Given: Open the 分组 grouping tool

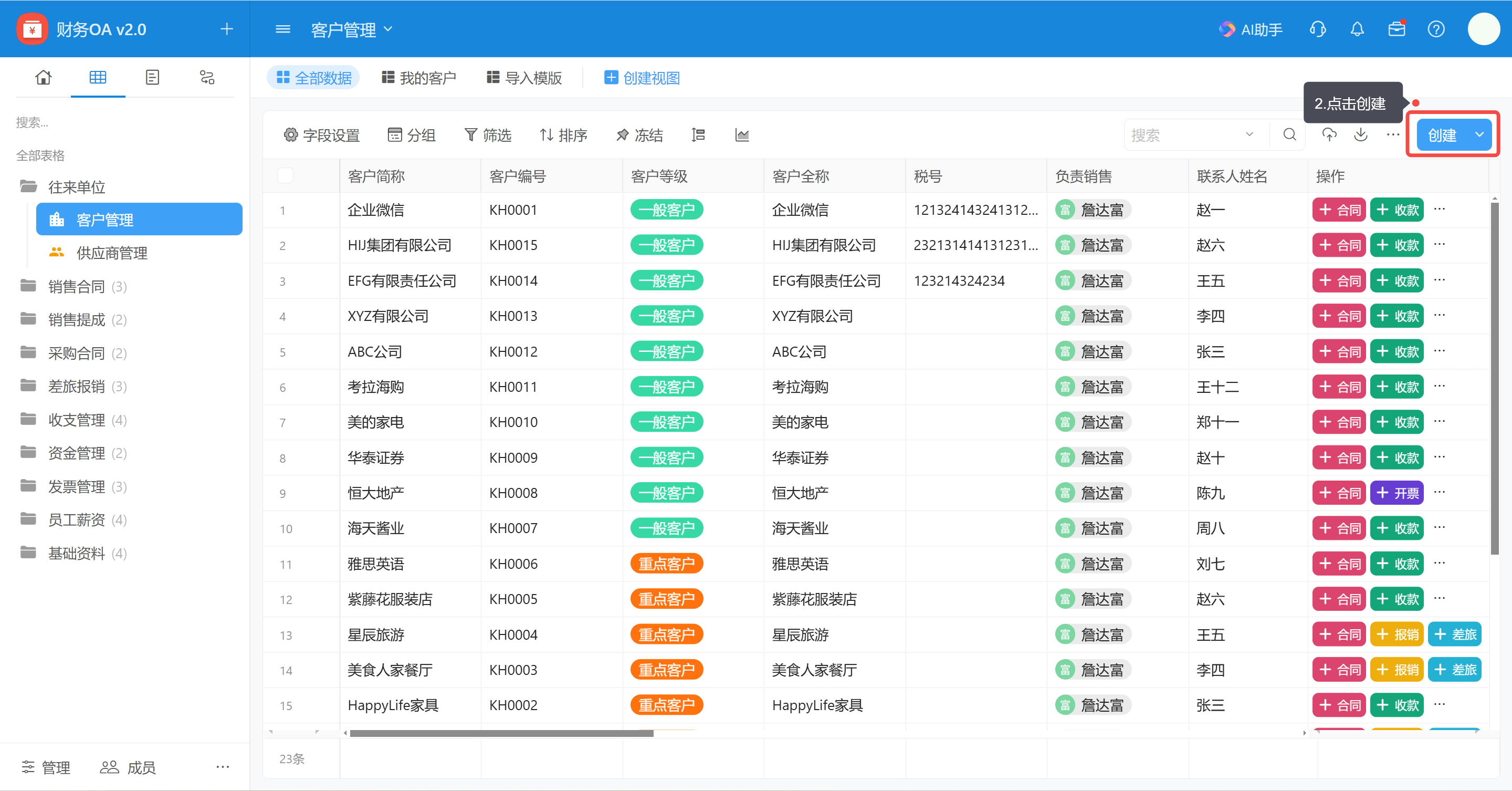Looking at the screenshot, I should [x=412, y=135].
